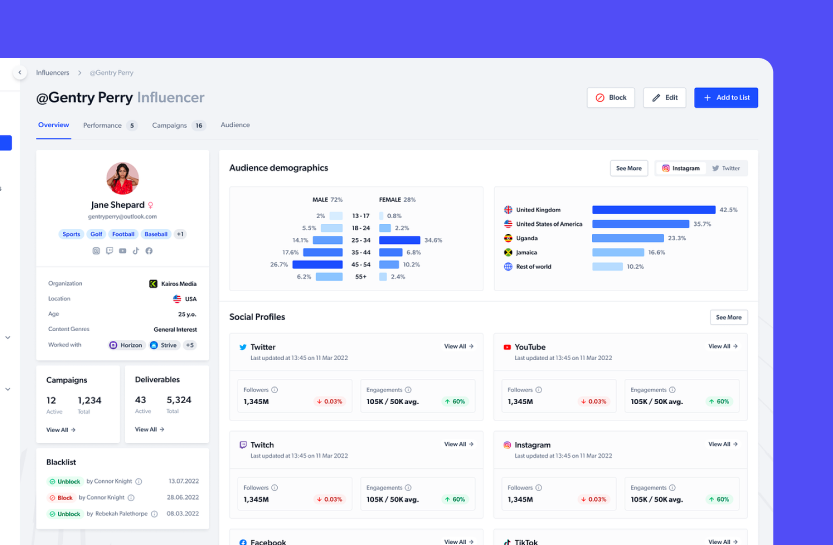
Task: Open the YouTube icon under Jane Shepard
Action: pyautogui.click(x=123, y=251)
